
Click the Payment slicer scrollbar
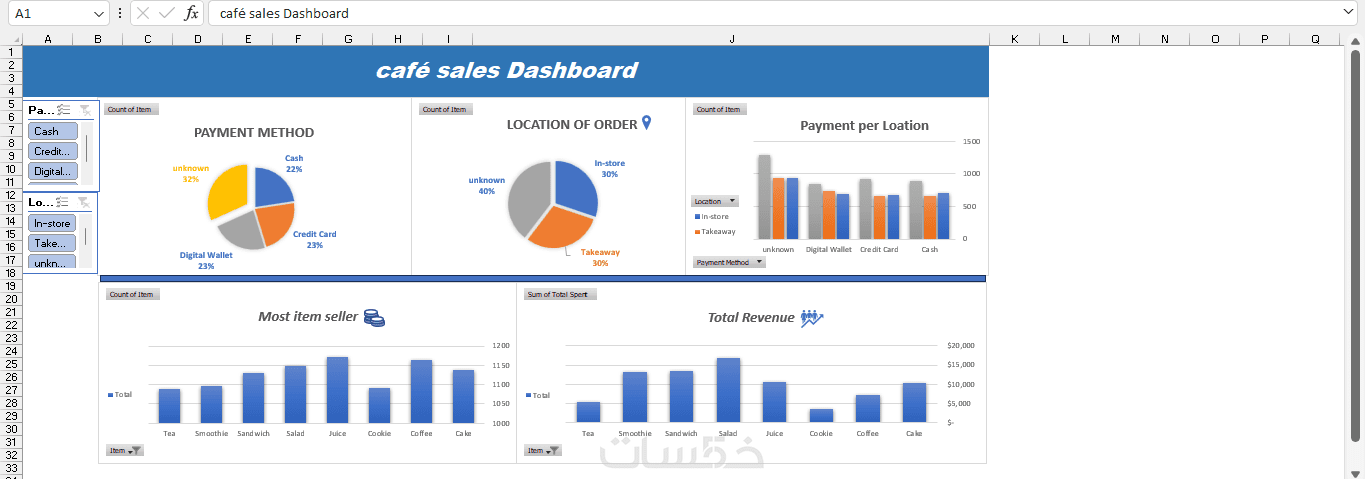click(x=86, y=149)
